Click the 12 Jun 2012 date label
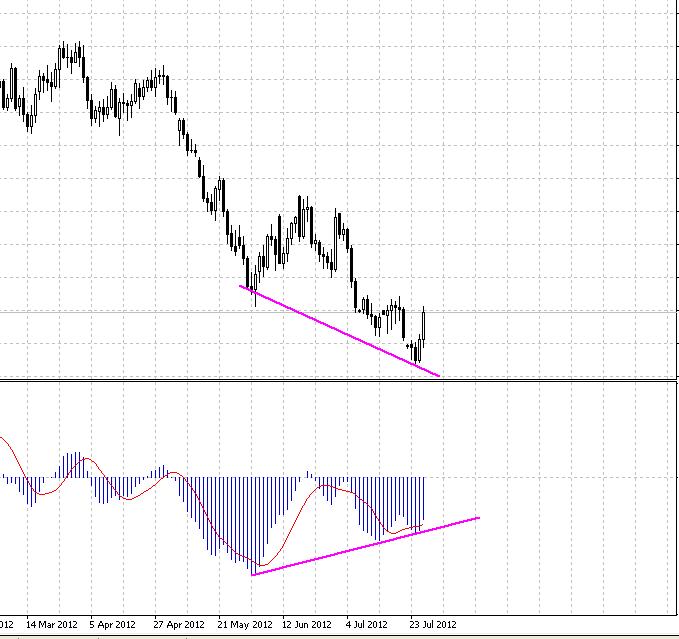 click(307, 625)
